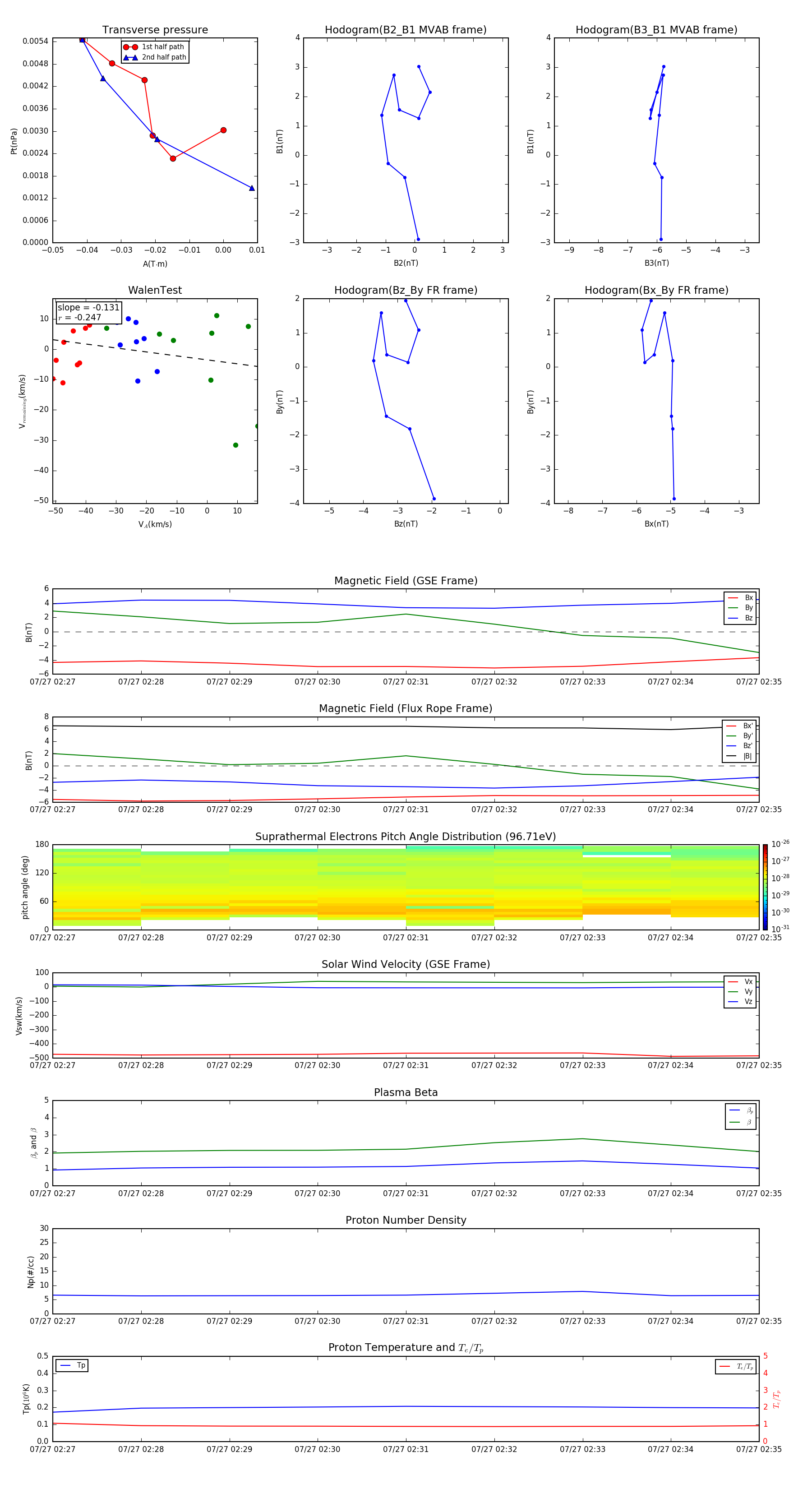Click the "Transverse pressure" plot title

[155, 30]
